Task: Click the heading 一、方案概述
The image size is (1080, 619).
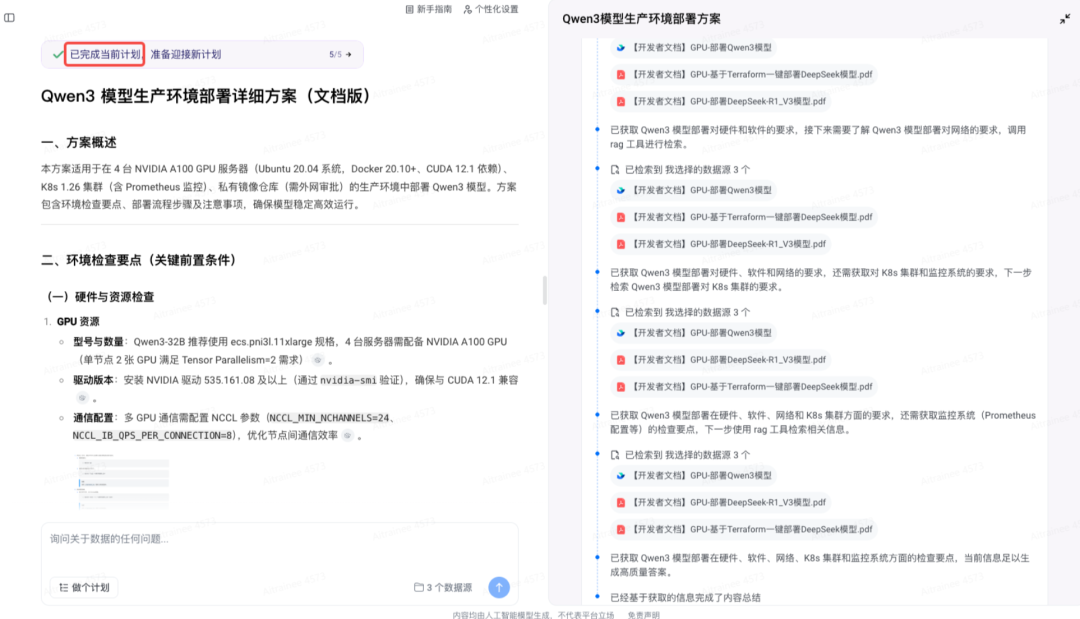Action: click(79, 143)
